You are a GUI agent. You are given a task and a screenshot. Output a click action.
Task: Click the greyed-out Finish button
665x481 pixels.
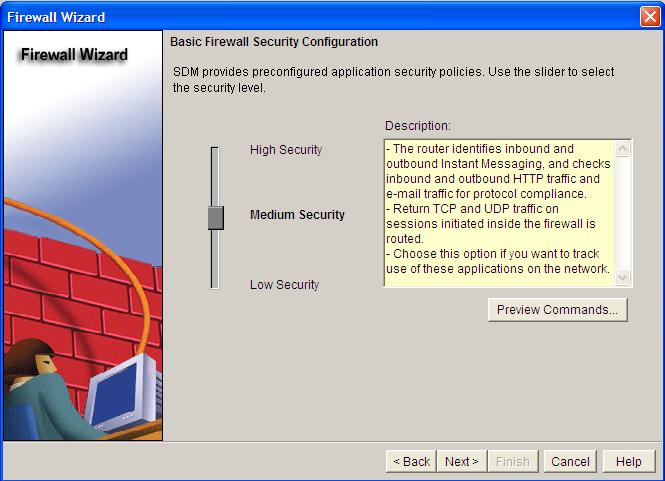click(x=513, y=461)
